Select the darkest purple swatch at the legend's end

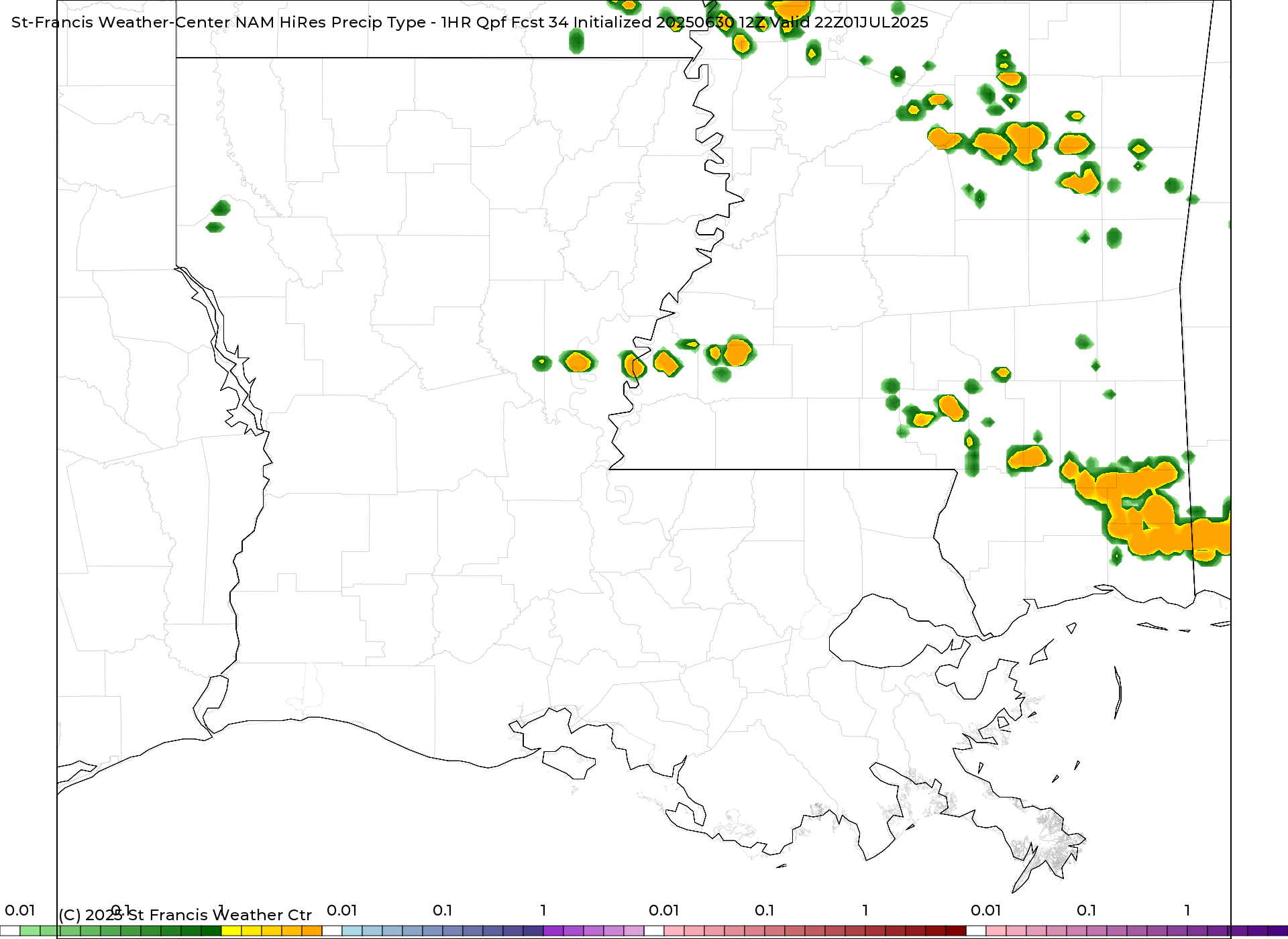pos(1278,931)
